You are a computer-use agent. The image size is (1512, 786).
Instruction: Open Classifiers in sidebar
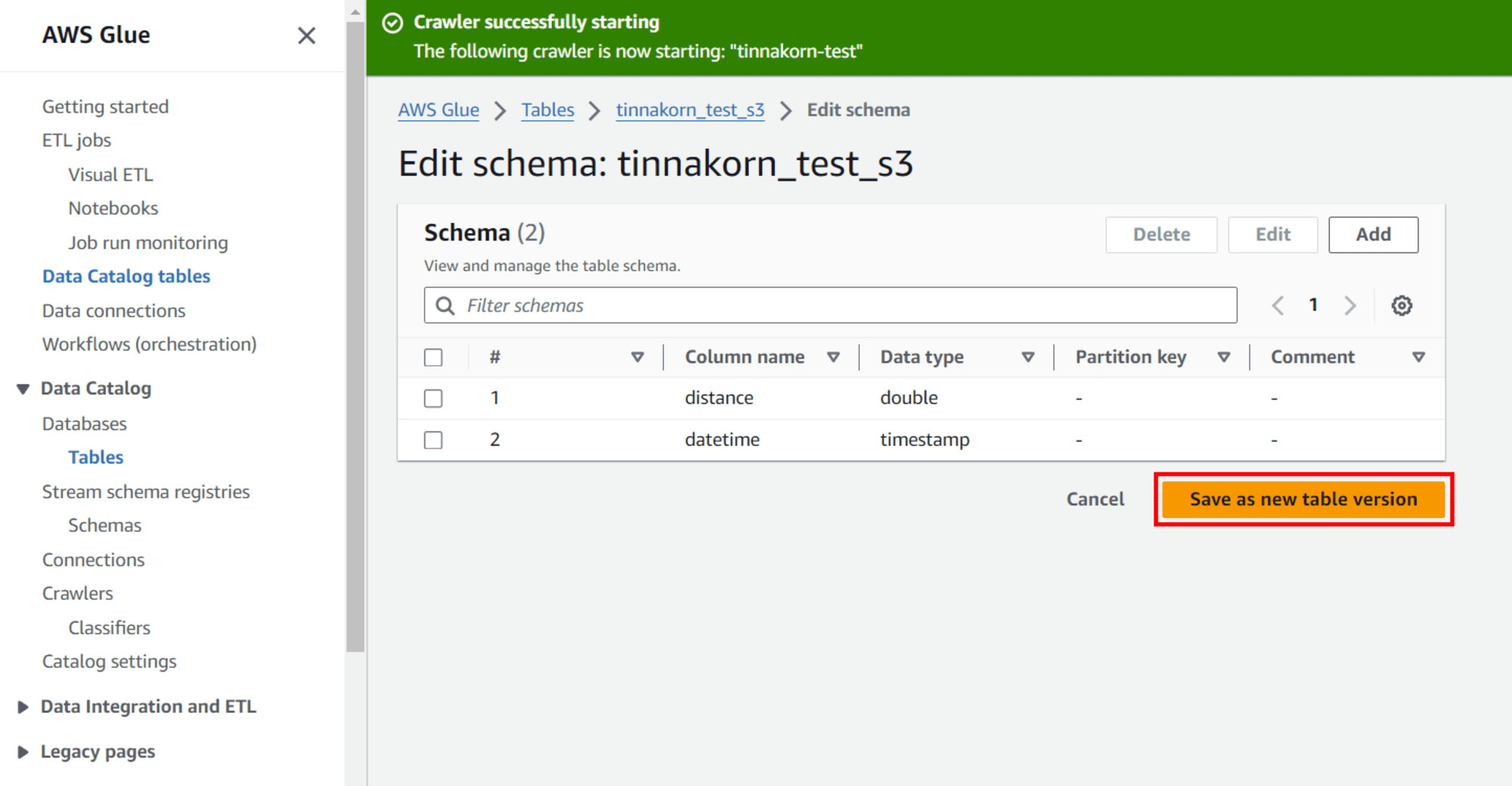pyautogui.click(x=110, y=628)
